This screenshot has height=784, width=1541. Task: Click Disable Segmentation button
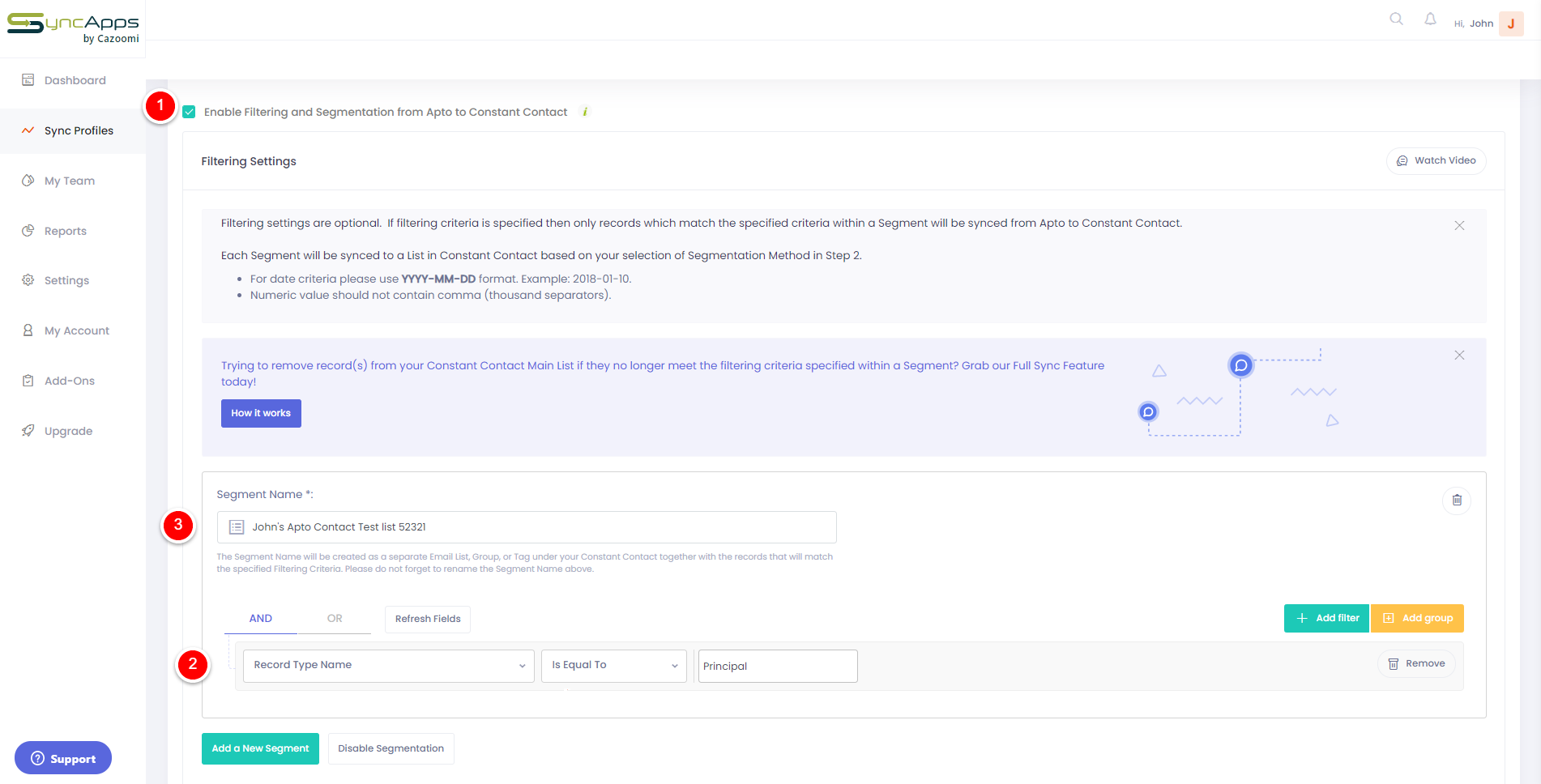(x=391, y=748)
